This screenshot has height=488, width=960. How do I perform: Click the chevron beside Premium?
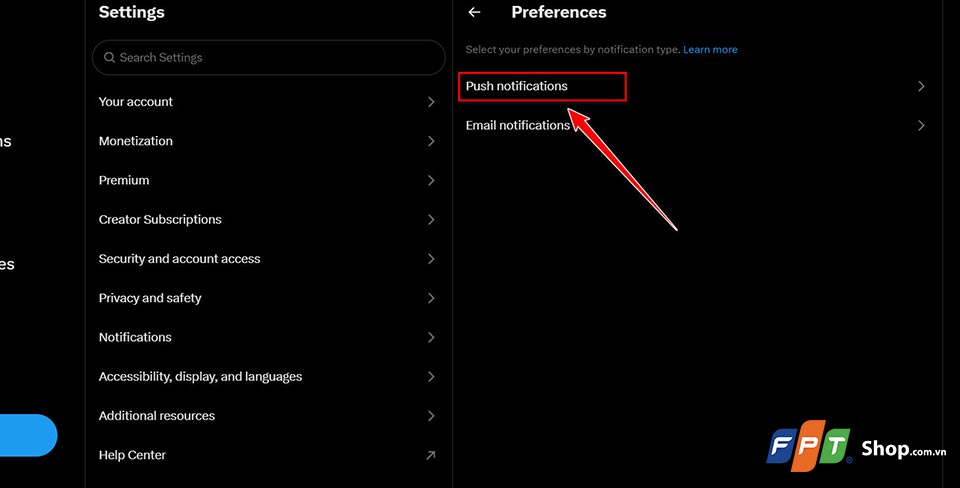click(x=431, y=181)
